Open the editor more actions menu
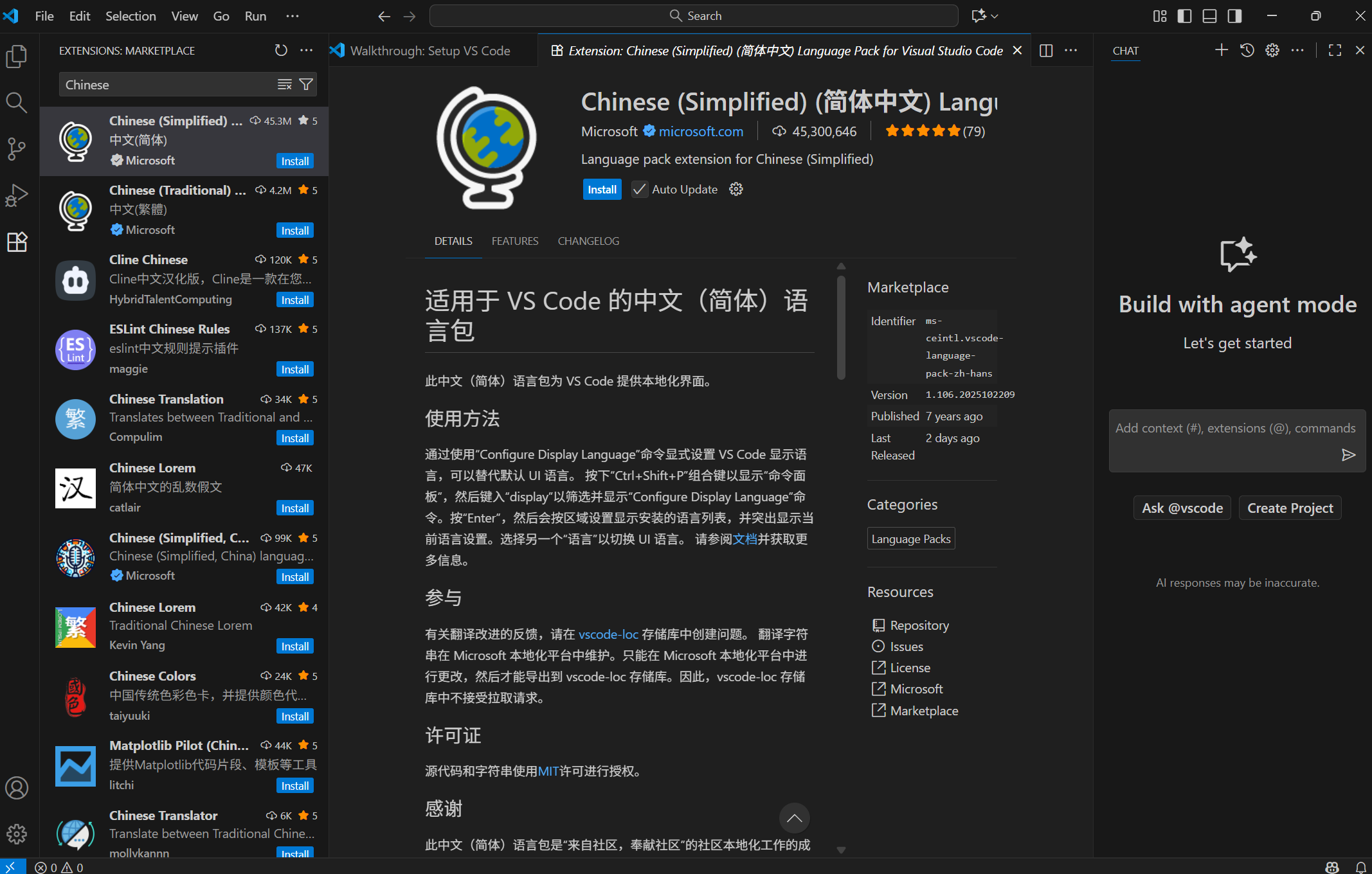Image resolution: width=1372 pixels, height=874 pixels. coord(1070,50)
